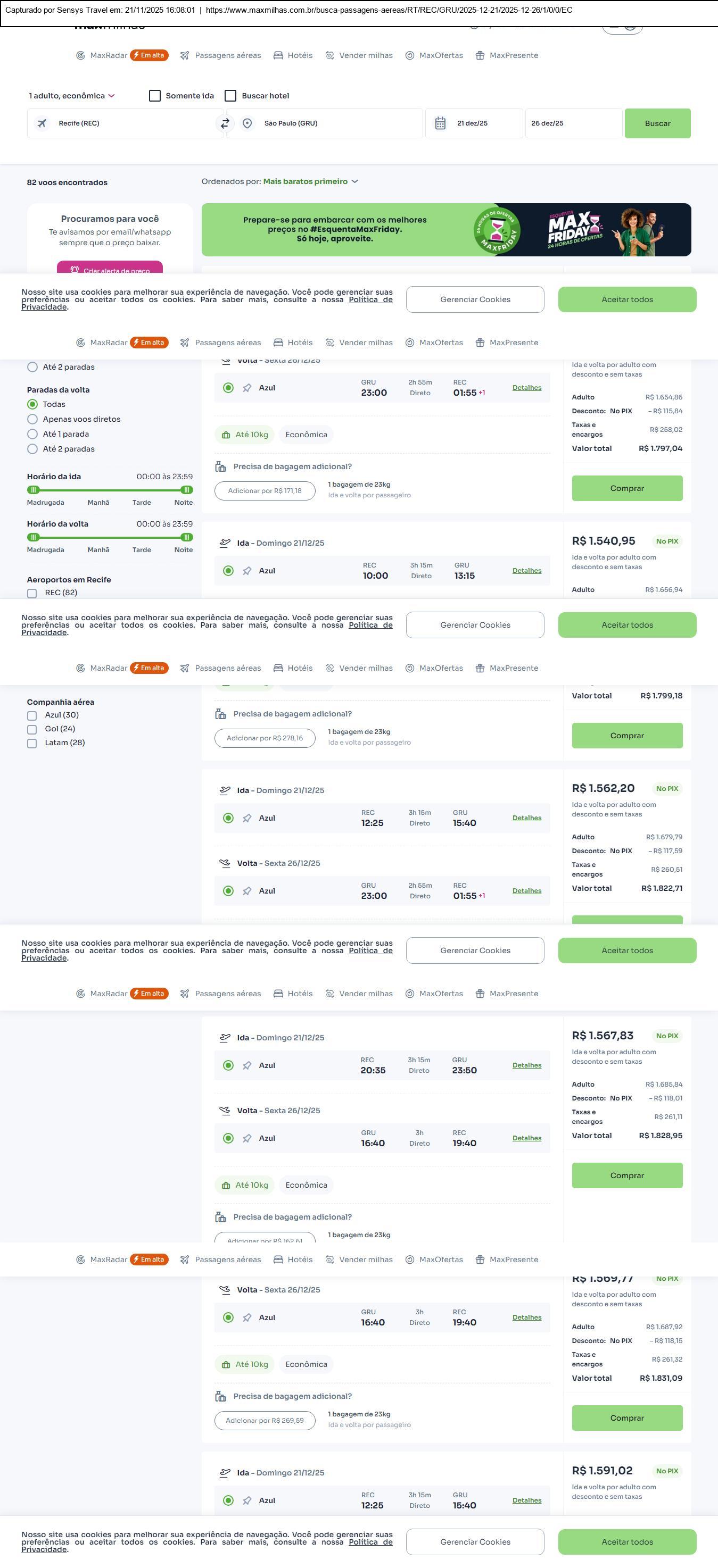
Task: Click takeoff icon above the 10:00 Azul flight
Action: coord(225,543)
